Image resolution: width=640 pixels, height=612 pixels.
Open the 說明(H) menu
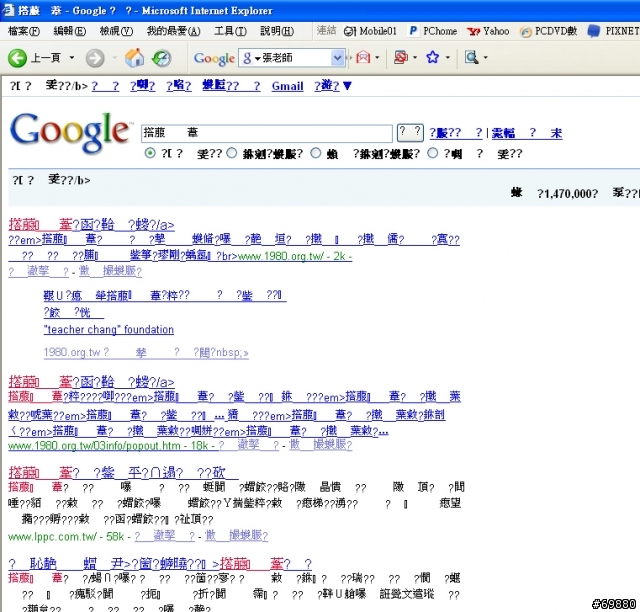pyautogui.click(x=277, y=31)
